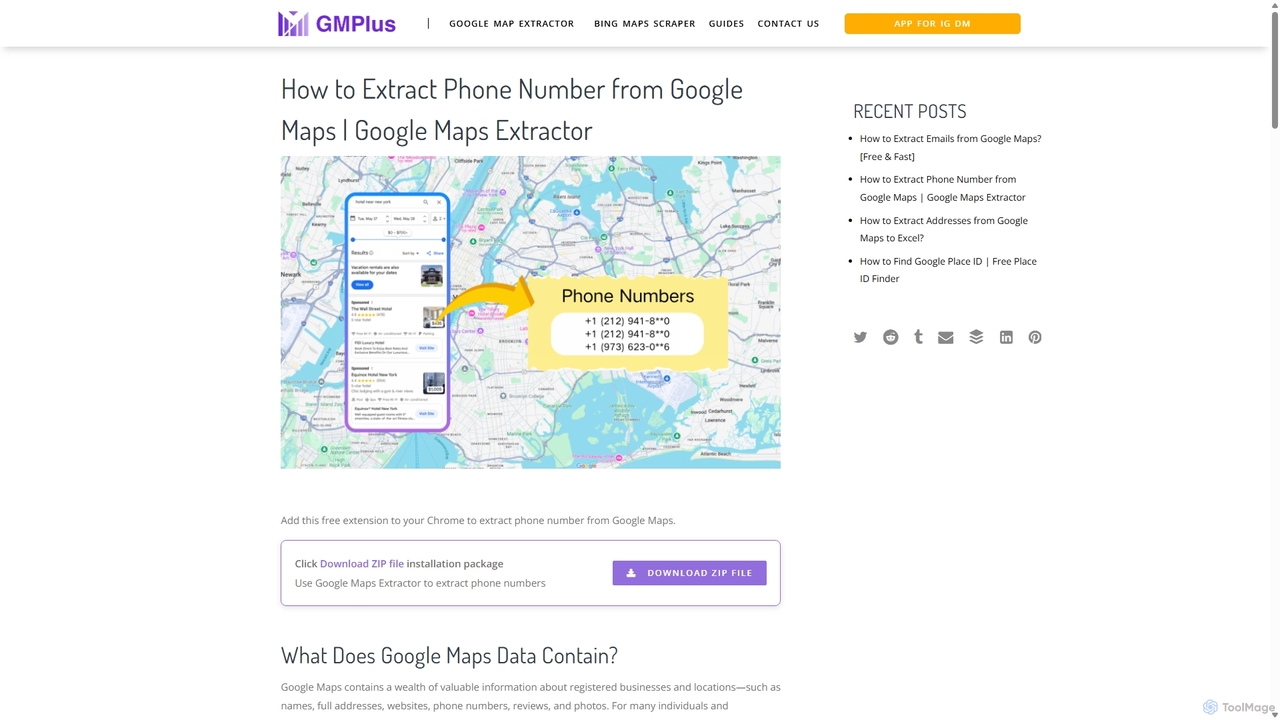Click the GMPlus logo

(x=337, y=23)
